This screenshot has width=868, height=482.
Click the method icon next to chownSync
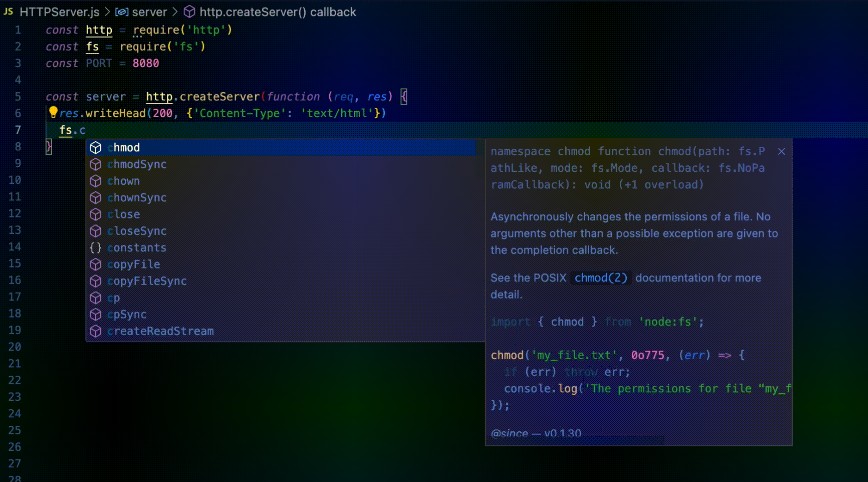coord(95,198)
